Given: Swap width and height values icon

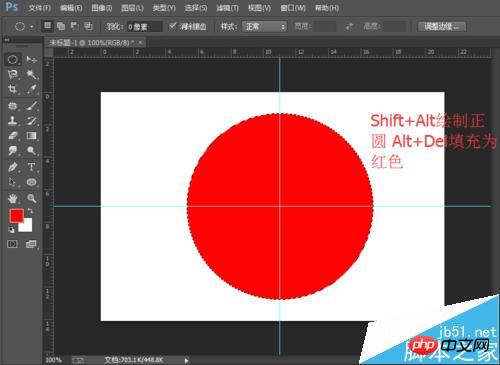Looking at the screenshot, I should tap(349, 26).
